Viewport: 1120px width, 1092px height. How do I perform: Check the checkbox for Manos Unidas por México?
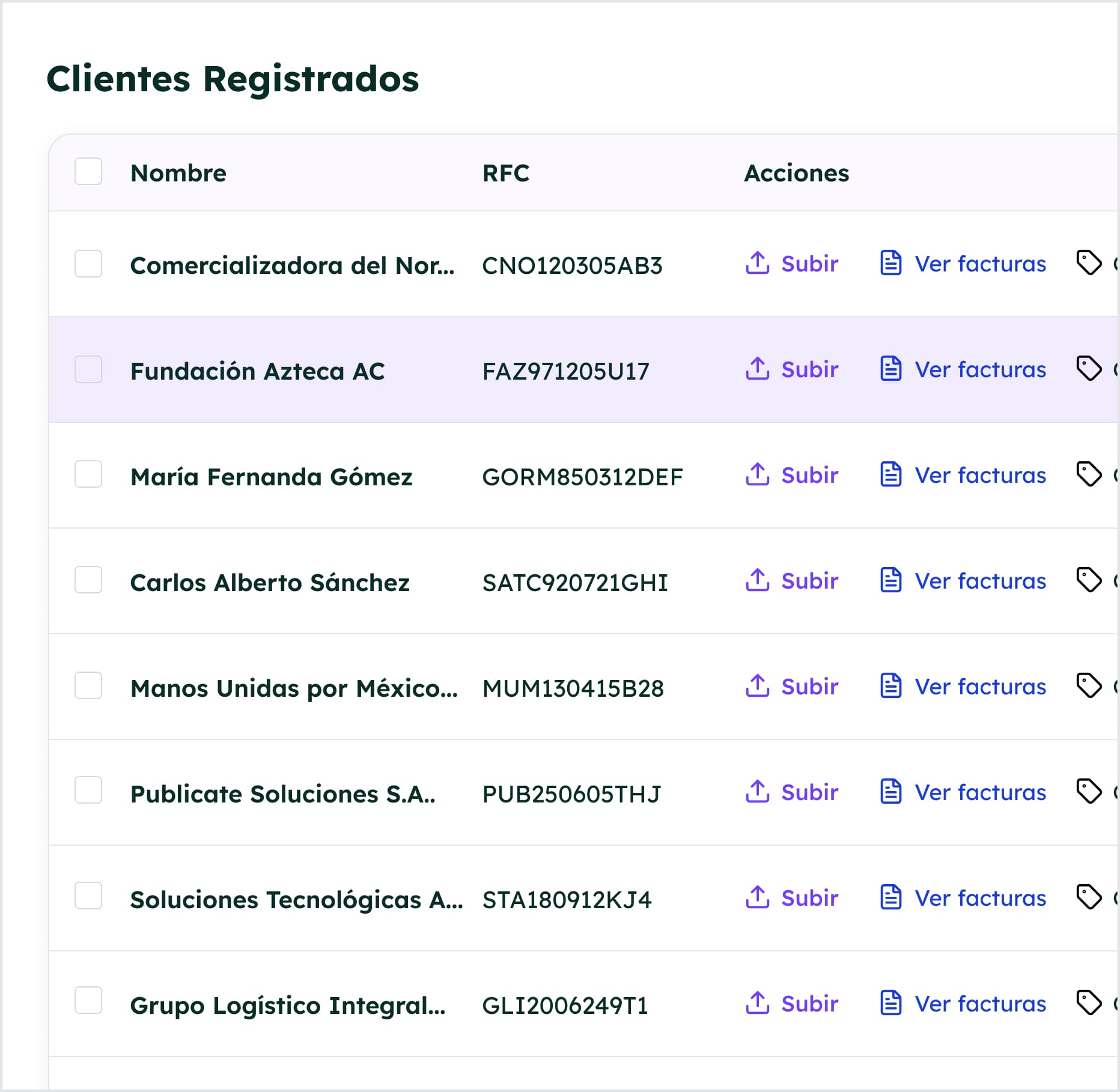(88, 687)
